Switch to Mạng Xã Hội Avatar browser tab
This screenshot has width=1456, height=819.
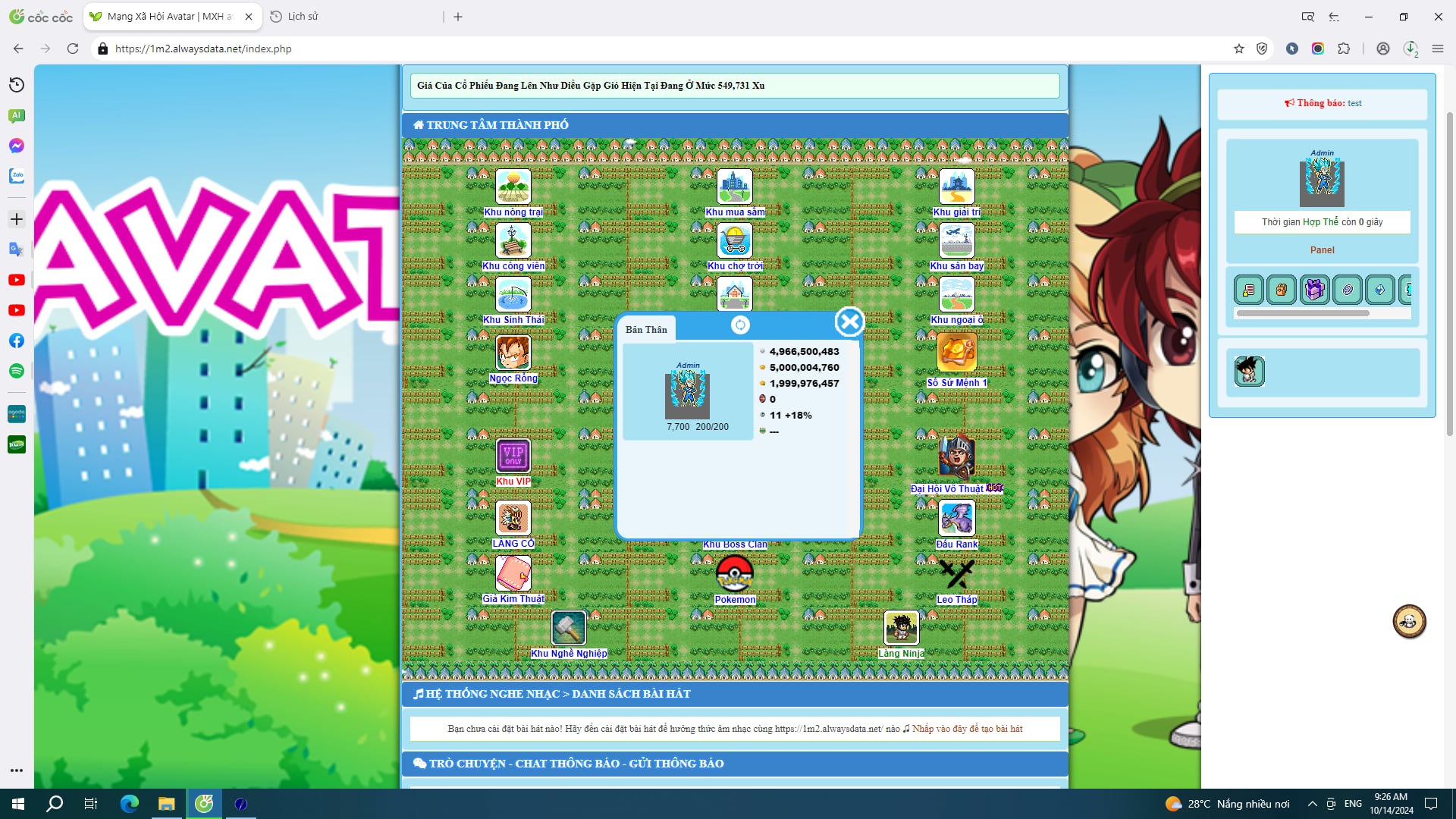click(x=171, y=16)
